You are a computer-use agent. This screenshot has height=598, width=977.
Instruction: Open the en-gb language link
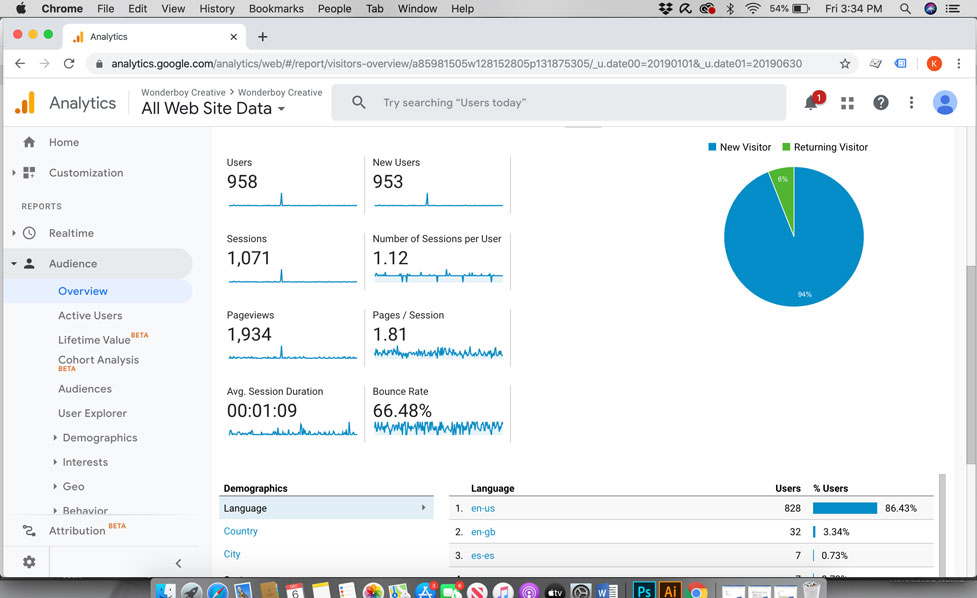tap(481, 531)
